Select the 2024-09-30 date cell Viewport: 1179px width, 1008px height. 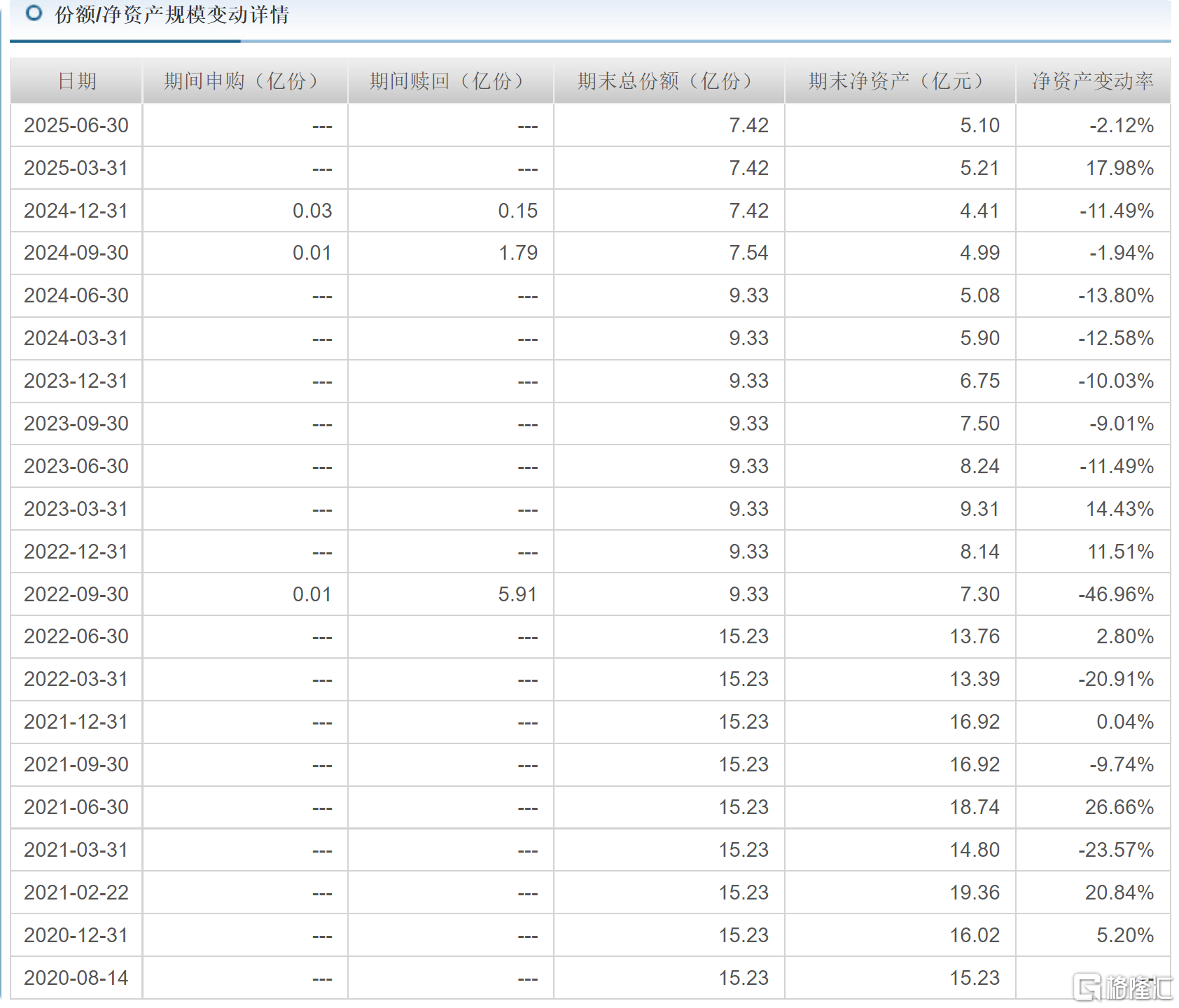76,253
